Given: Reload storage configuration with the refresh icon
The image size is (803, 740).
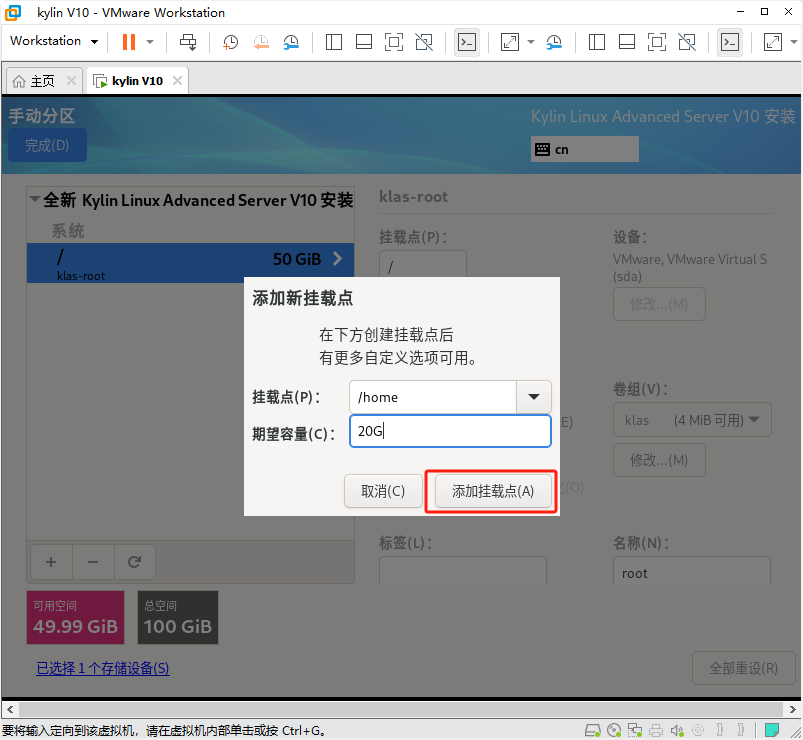Looking at the screenshot, I should pos(134,562).
